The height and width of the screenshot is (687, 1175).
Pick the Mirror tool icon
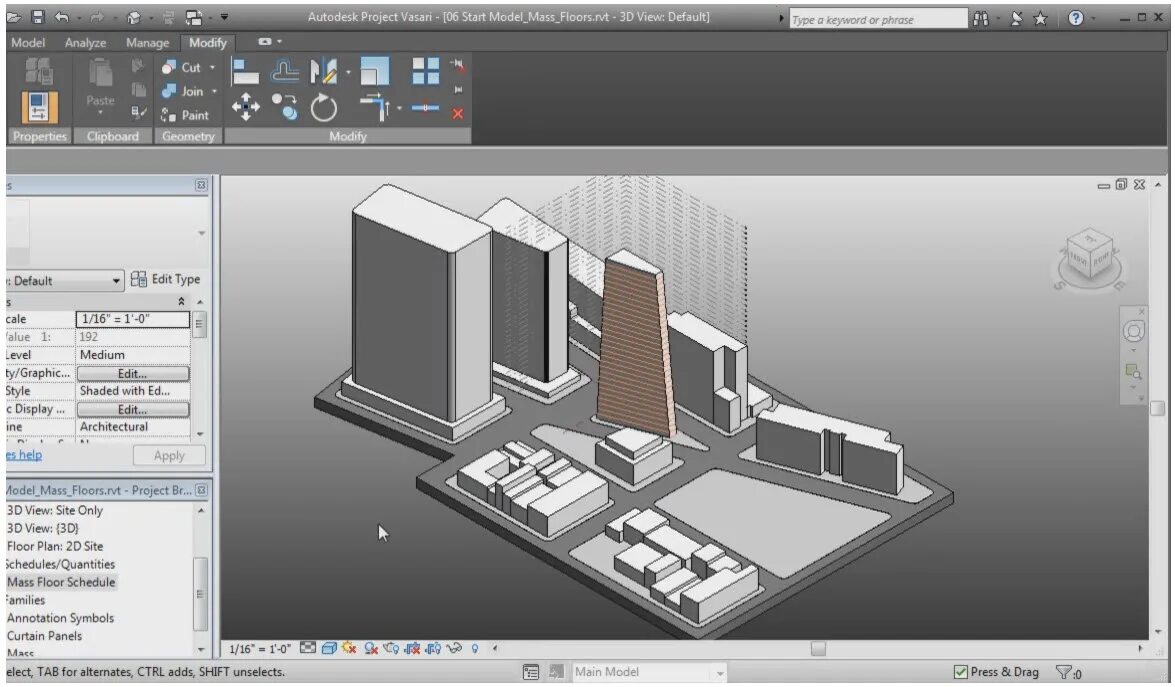[x=323, y=72]
